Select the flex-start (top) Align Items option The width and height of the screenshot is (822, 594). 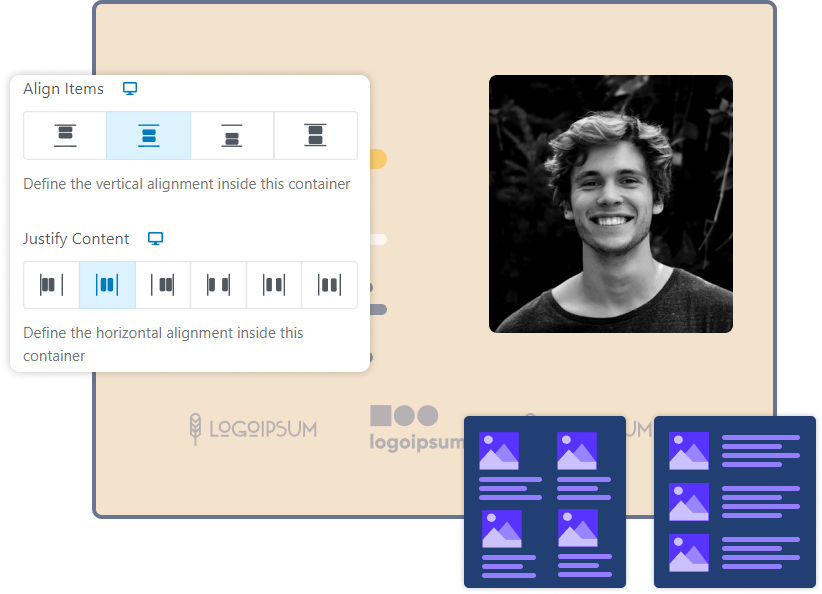click(x=65, y=136)
